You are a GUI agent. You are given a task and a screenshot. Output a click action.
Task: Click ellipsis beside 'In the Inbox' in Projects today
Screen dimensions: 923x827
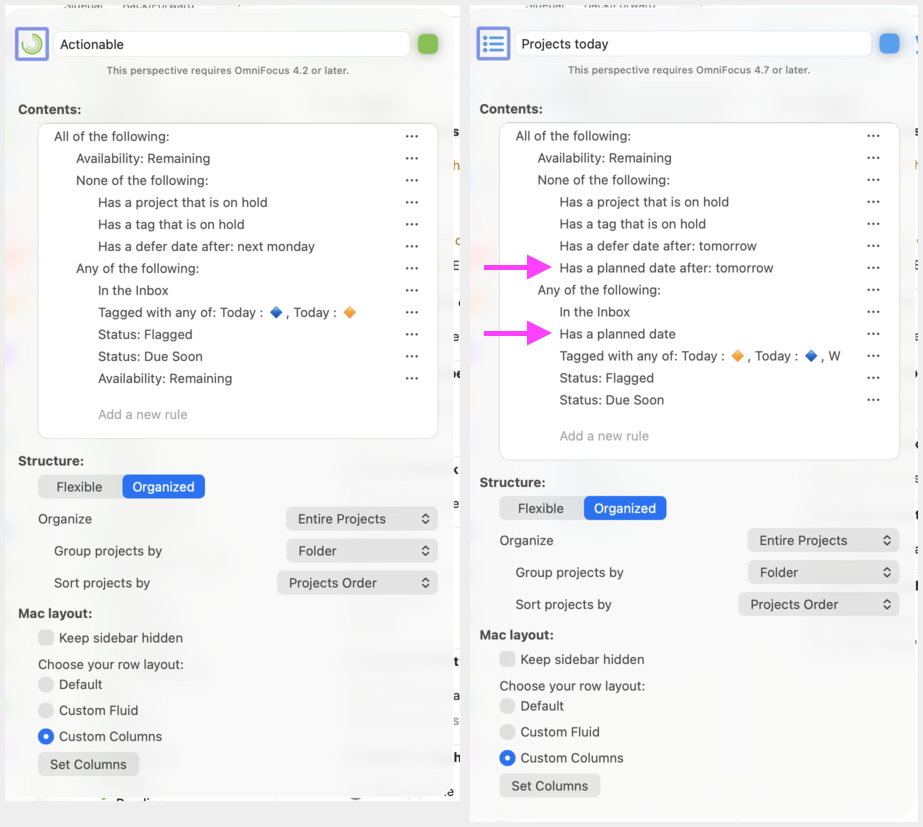[873, 312]
